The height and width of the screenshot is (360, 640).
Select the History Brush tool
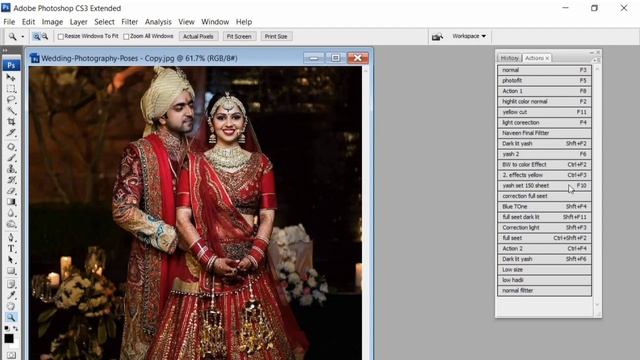coord(11,180)
